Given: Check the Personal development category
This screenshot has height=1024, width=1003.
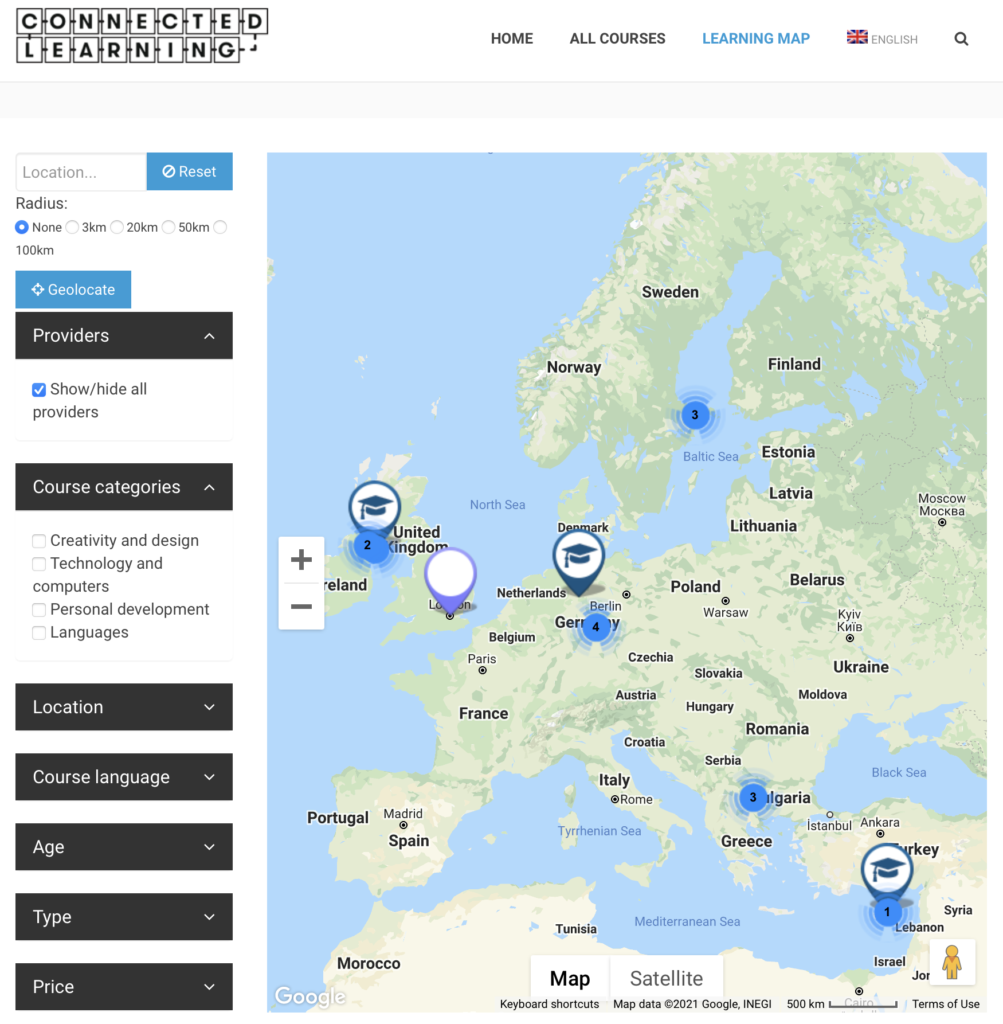Looking at the screenshot, I should coord(39,609).
